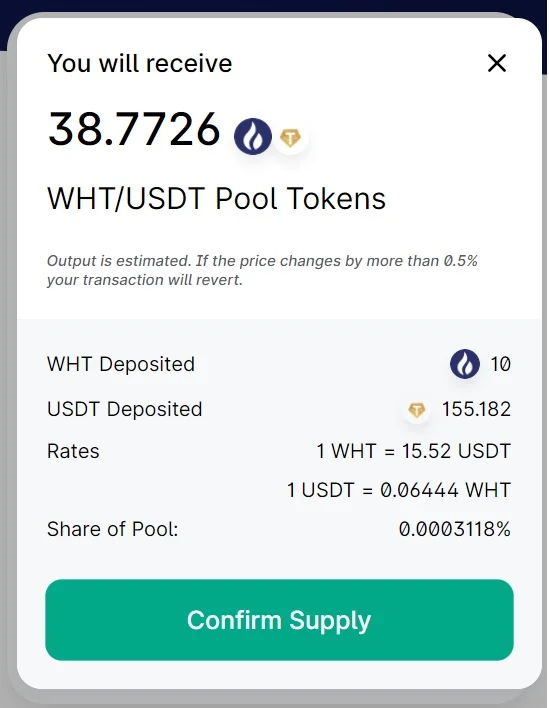
Task: Select the 1 USDT = 0.06444 WHT rate
Action: click(x=399, y=490)
